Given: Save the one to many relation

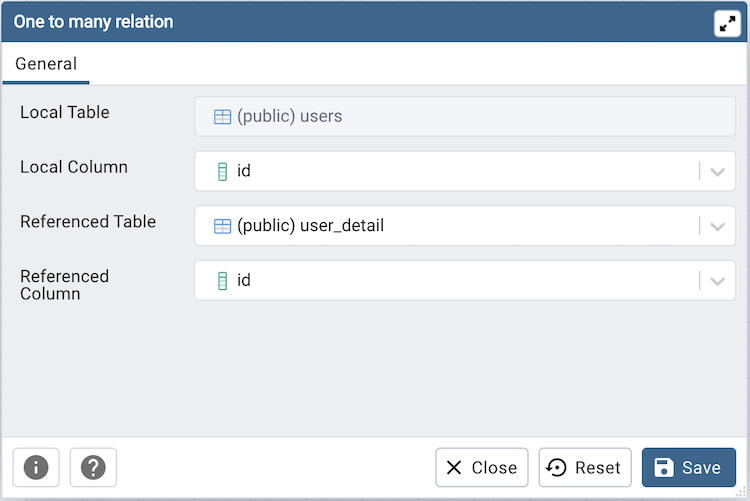Looking at the screenshot, I should tap(689, 468).
